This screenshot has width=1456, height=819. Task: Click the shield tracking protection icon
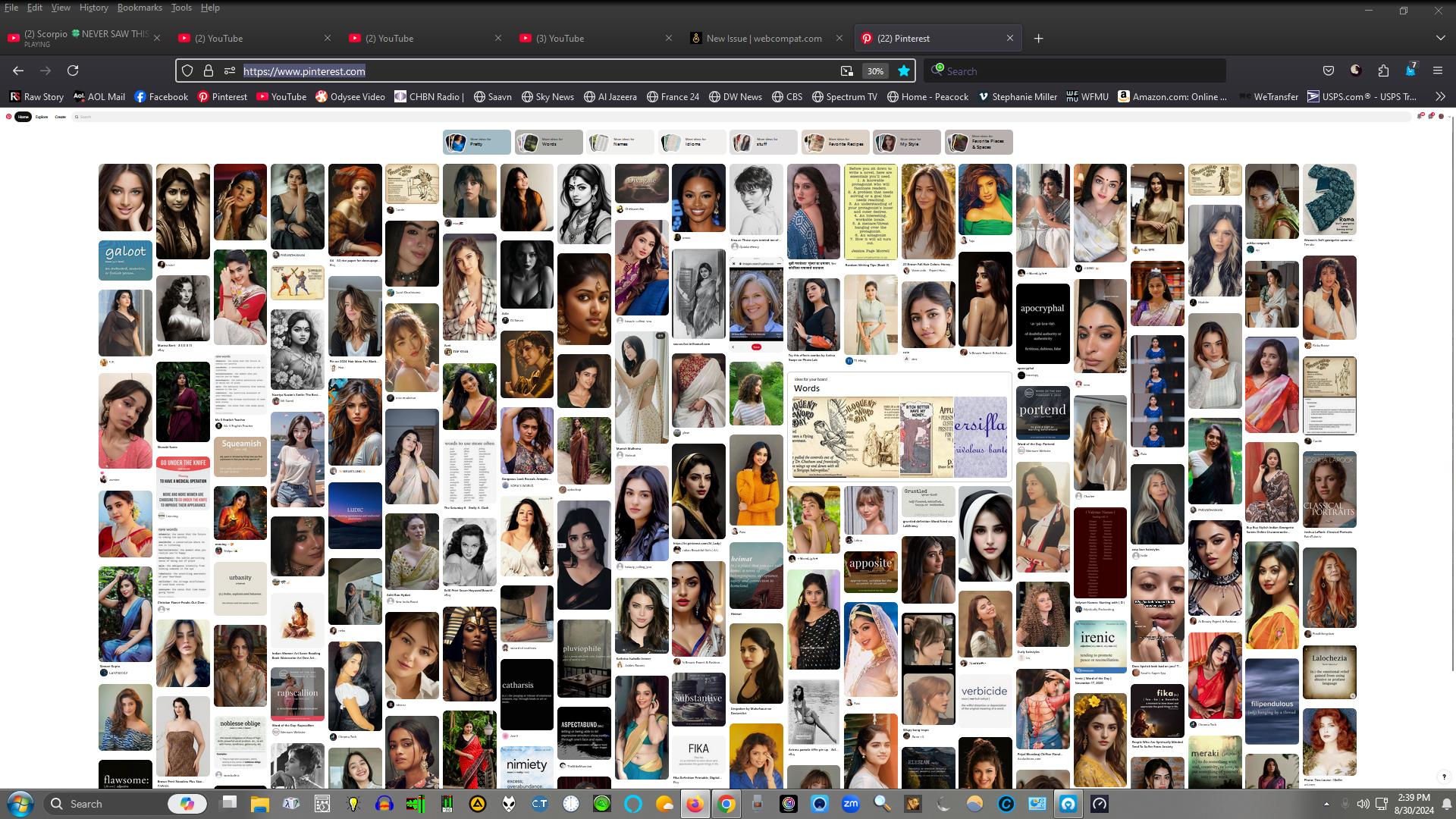(x=187, y=71)
